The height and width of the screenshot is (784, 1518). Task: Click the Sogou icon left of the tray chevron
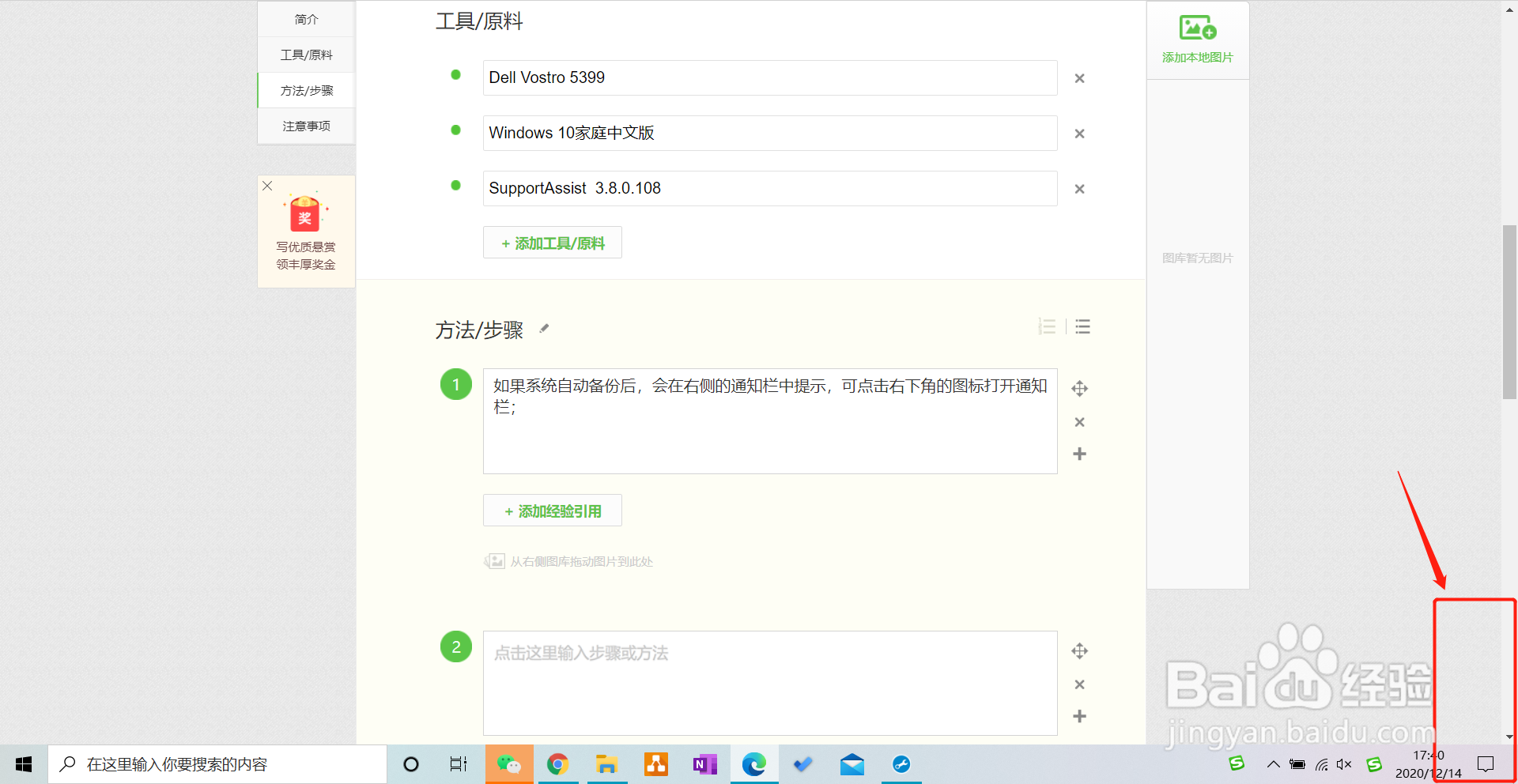click(x=1237, y=763)
